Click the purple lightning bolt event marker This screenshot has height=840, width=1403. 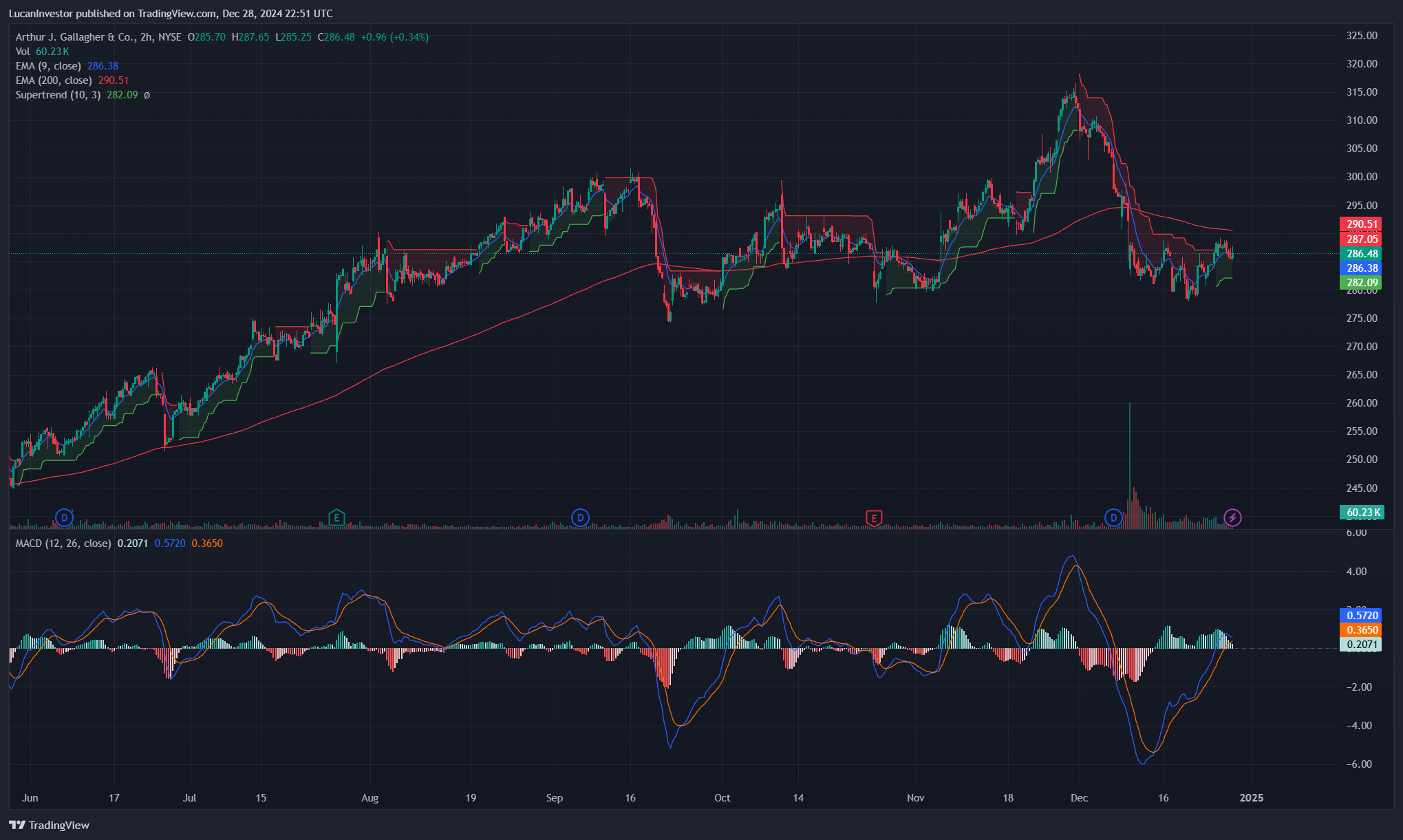1232,517
